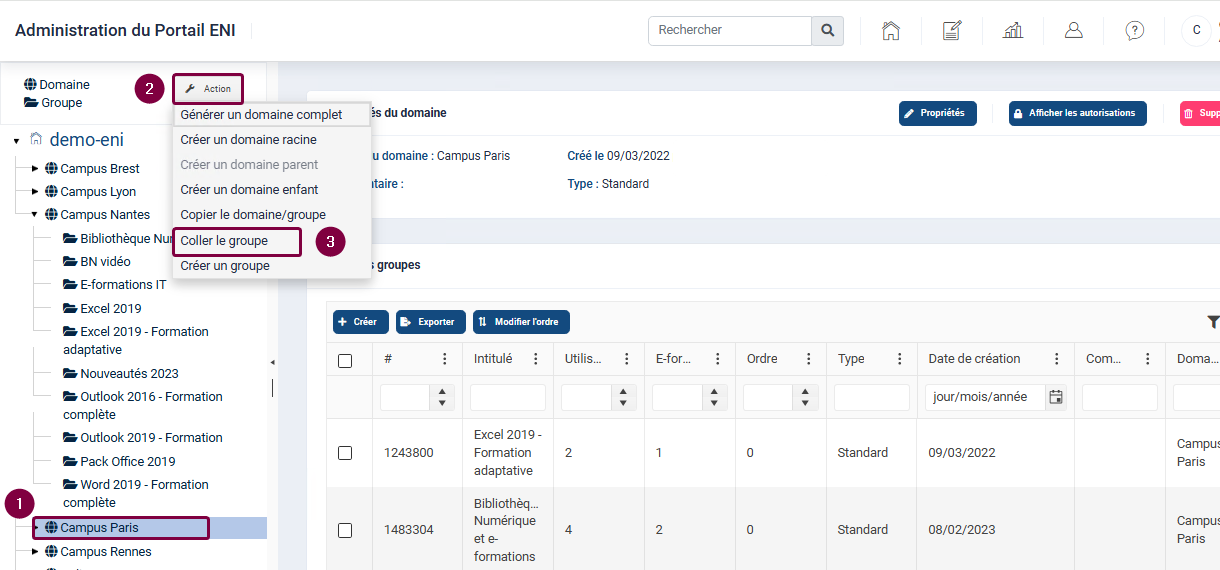Choose Copier le domaine/groupe
The height and width of the screenshot is (570, 1220).
[271, 215]
